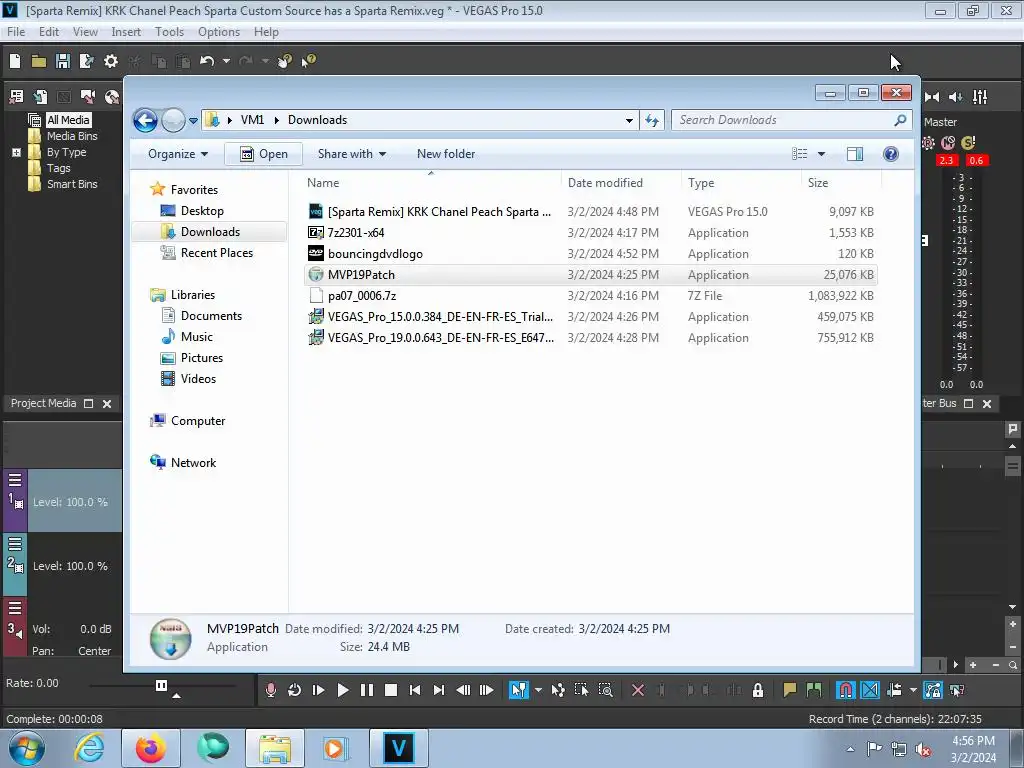Select Desktop under Favorites
1024x768 pixels.
point(202,212)
